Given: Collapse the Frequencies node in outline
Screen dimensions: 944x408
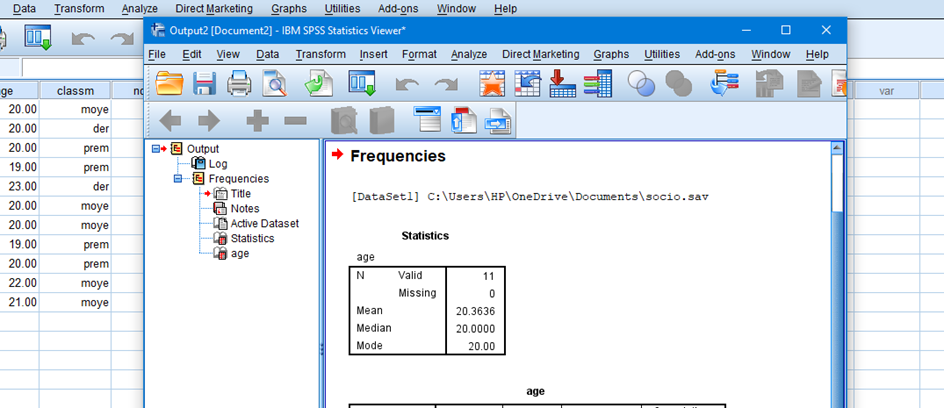Looking at the screenshot, I should (178, 179).
